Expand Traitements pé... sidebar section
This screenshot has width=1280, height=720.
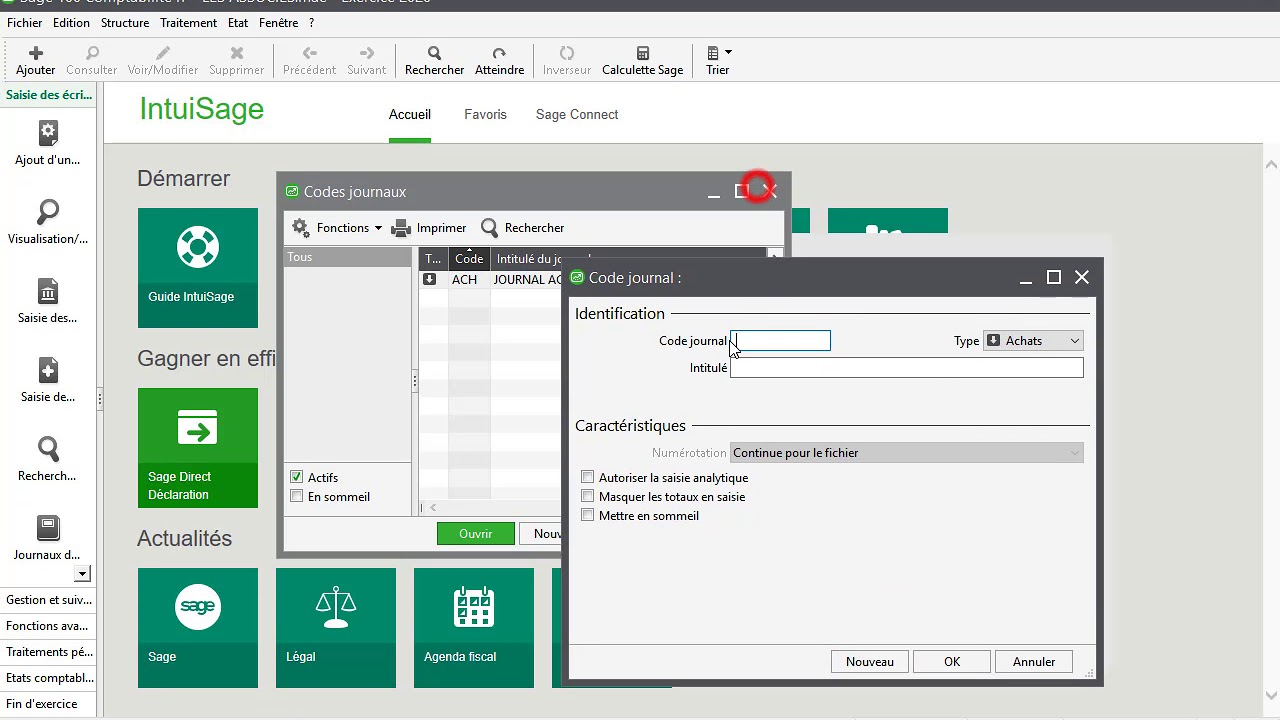tap(48, 652)
